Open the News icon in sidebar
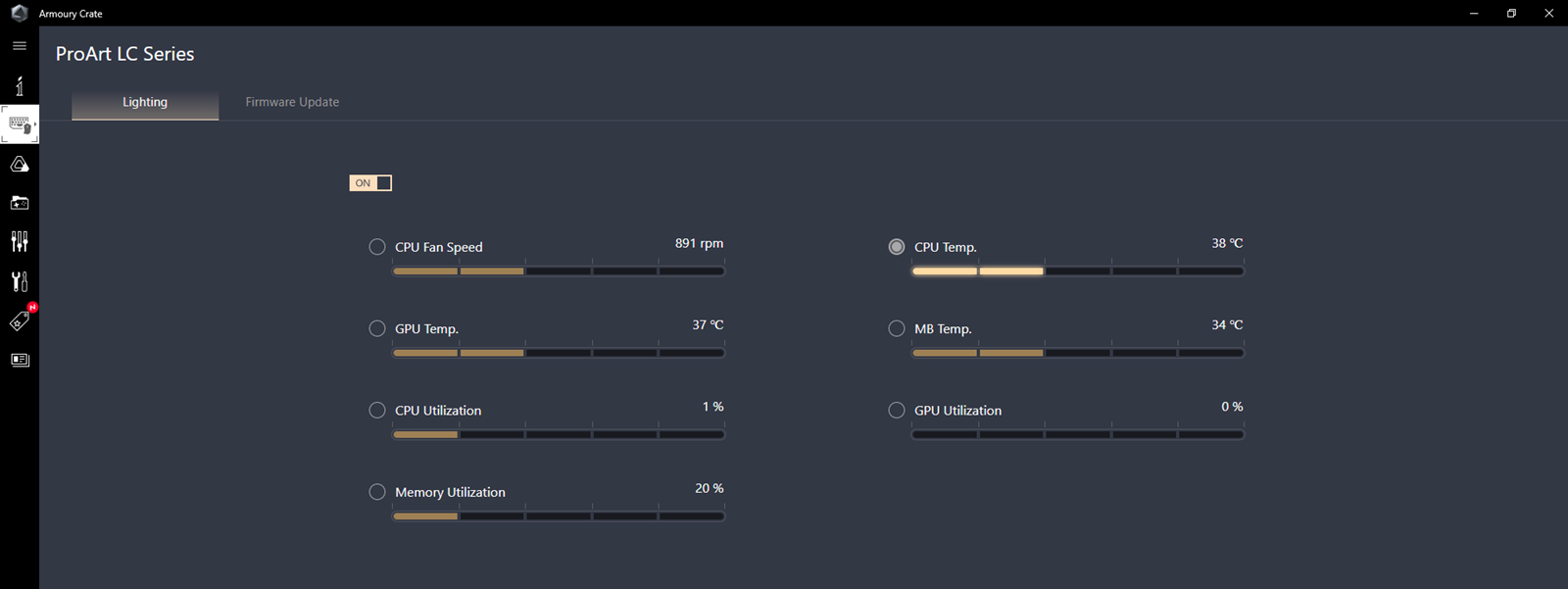 coord(20,360)
